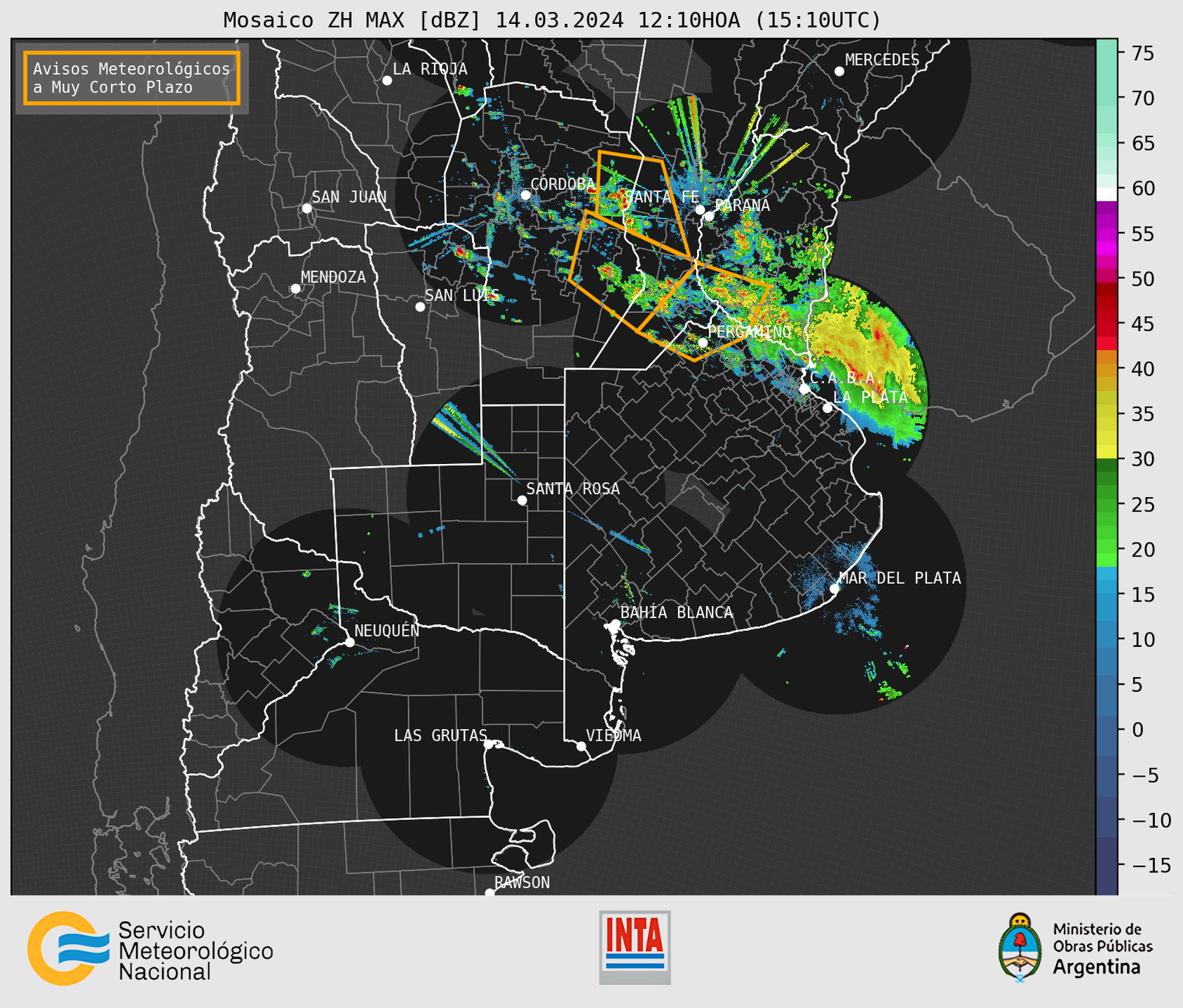Click the Mercedes city marker dot

click(839, 71)
